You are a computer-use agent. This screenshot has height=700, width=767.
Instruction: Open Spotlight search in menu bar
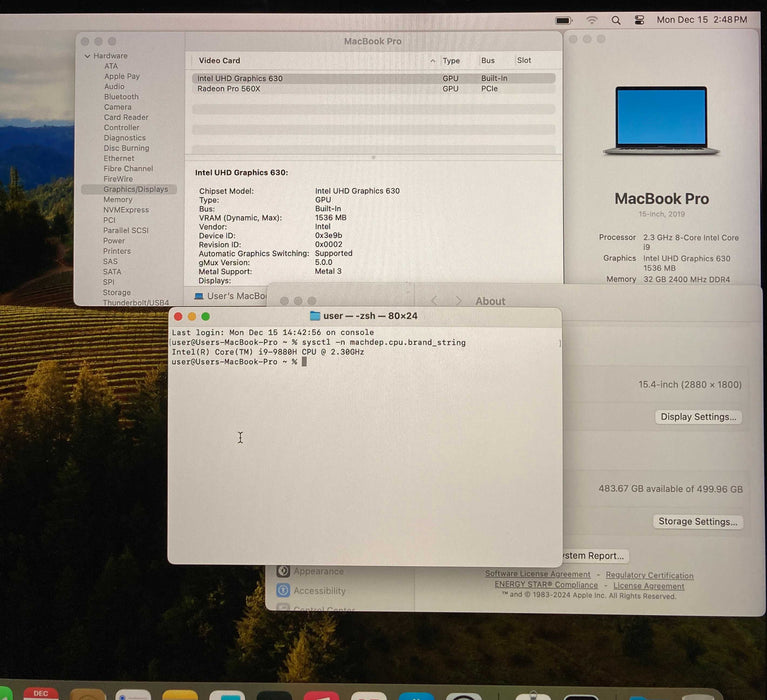616,20
